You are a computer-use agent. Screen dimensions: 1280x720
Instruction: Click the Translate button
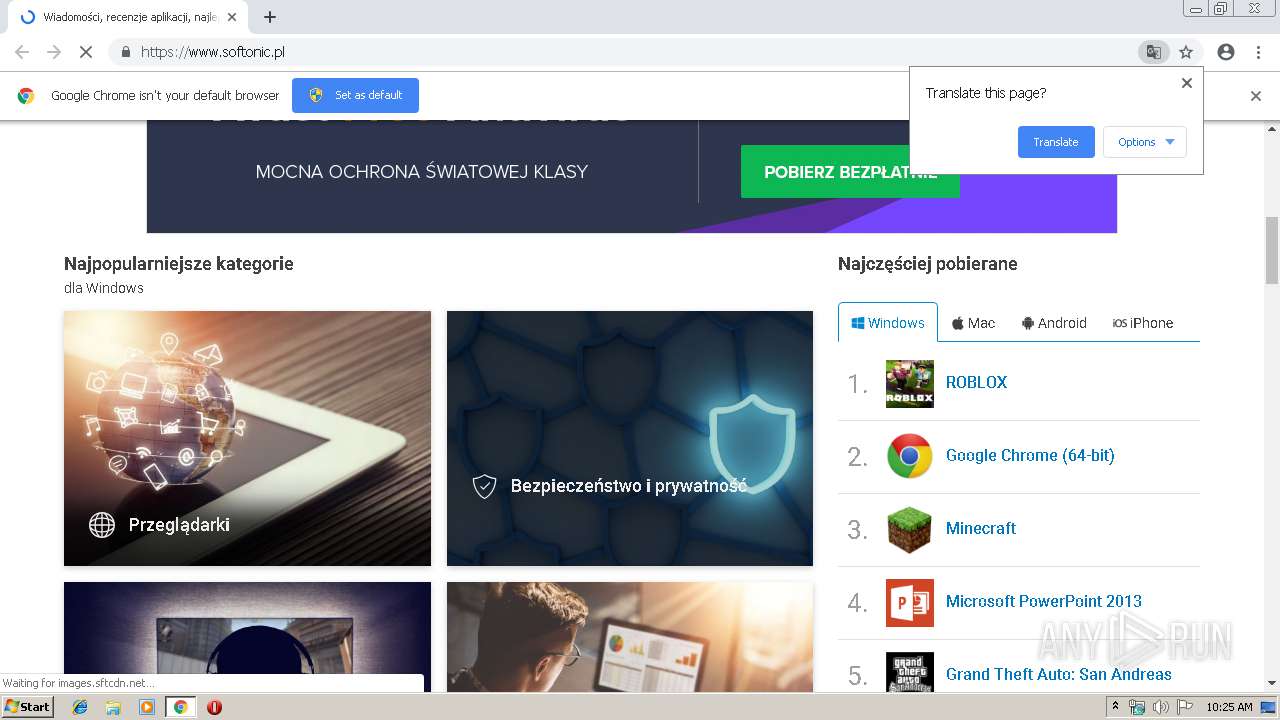tap(1056, 142)
